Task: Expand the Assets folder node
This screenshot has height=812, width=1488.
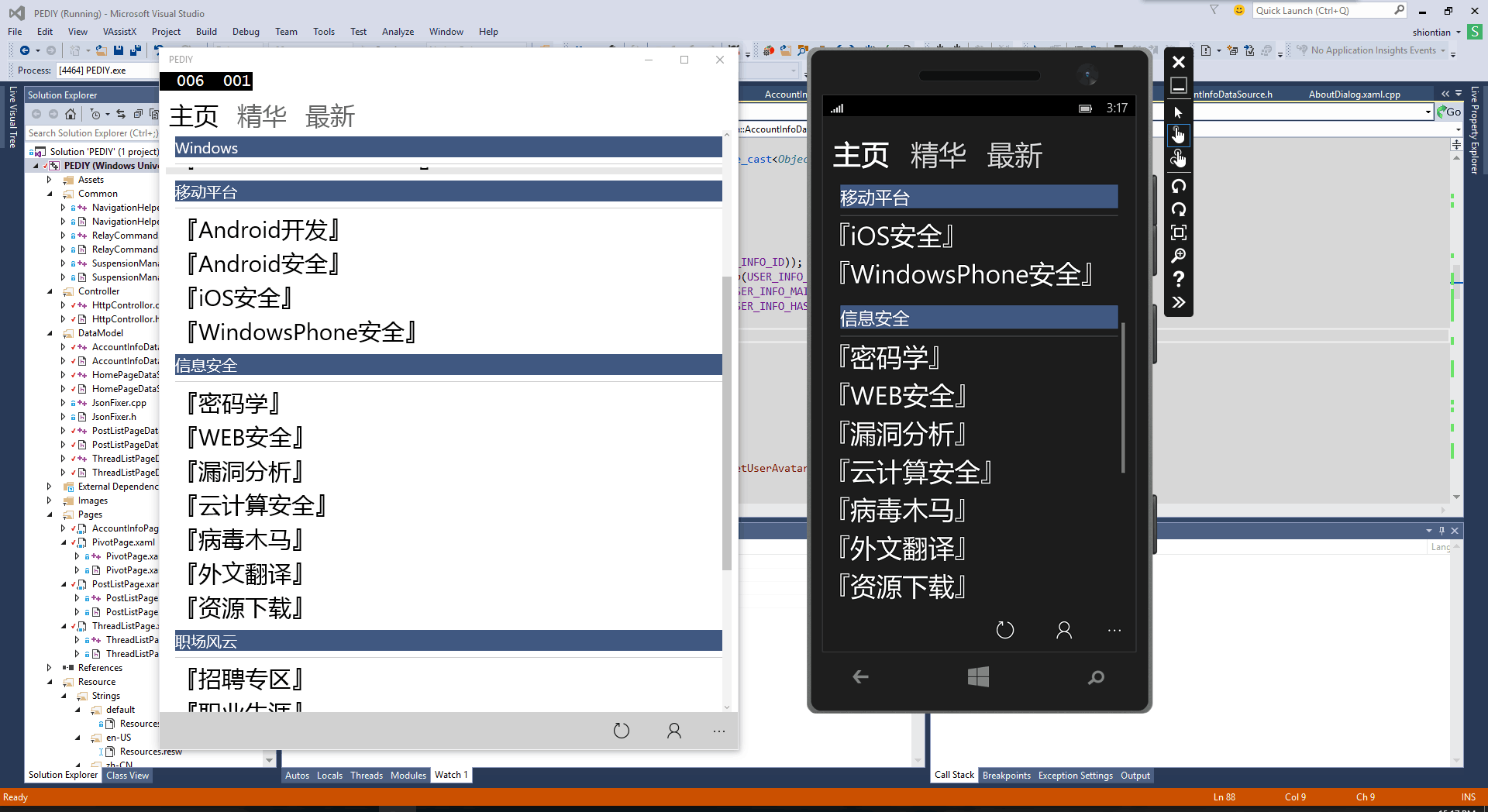Action: 50,180
